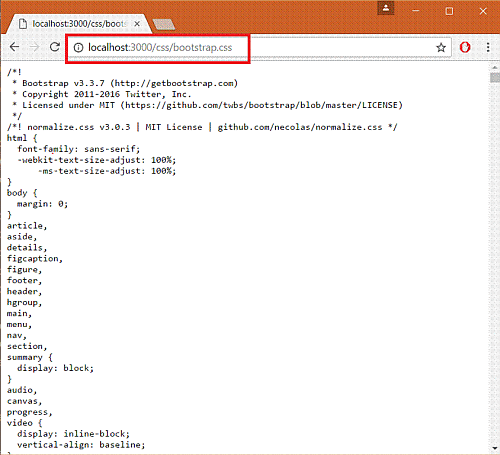Click the 'nav,' line
500x455 pixels.
17,336
